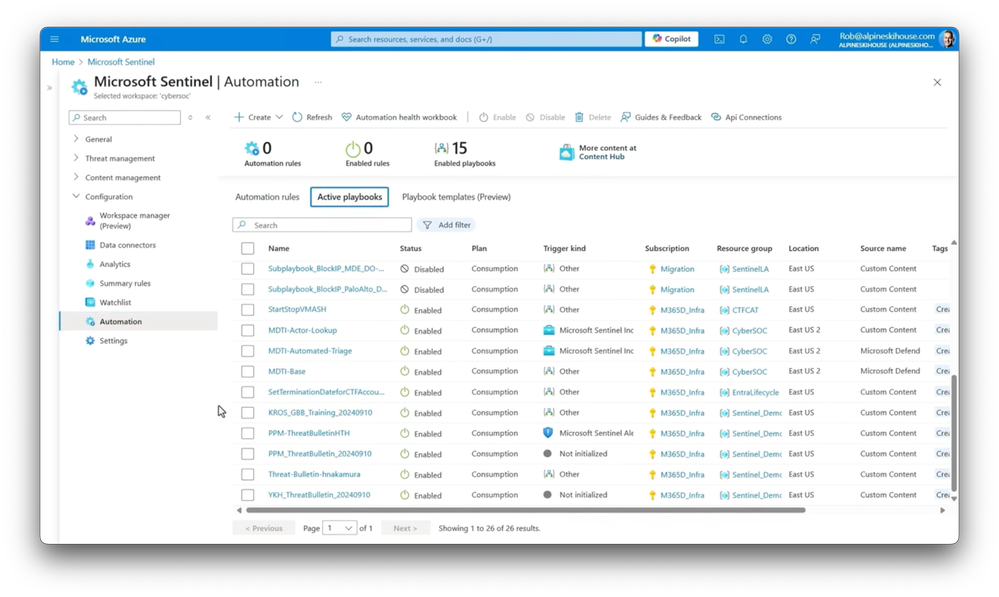Screen dimensions: 999x597
Task: Select the YKH_ThreatBulletin_20240910 row checkbox
Action: click(x=248, y=494)
